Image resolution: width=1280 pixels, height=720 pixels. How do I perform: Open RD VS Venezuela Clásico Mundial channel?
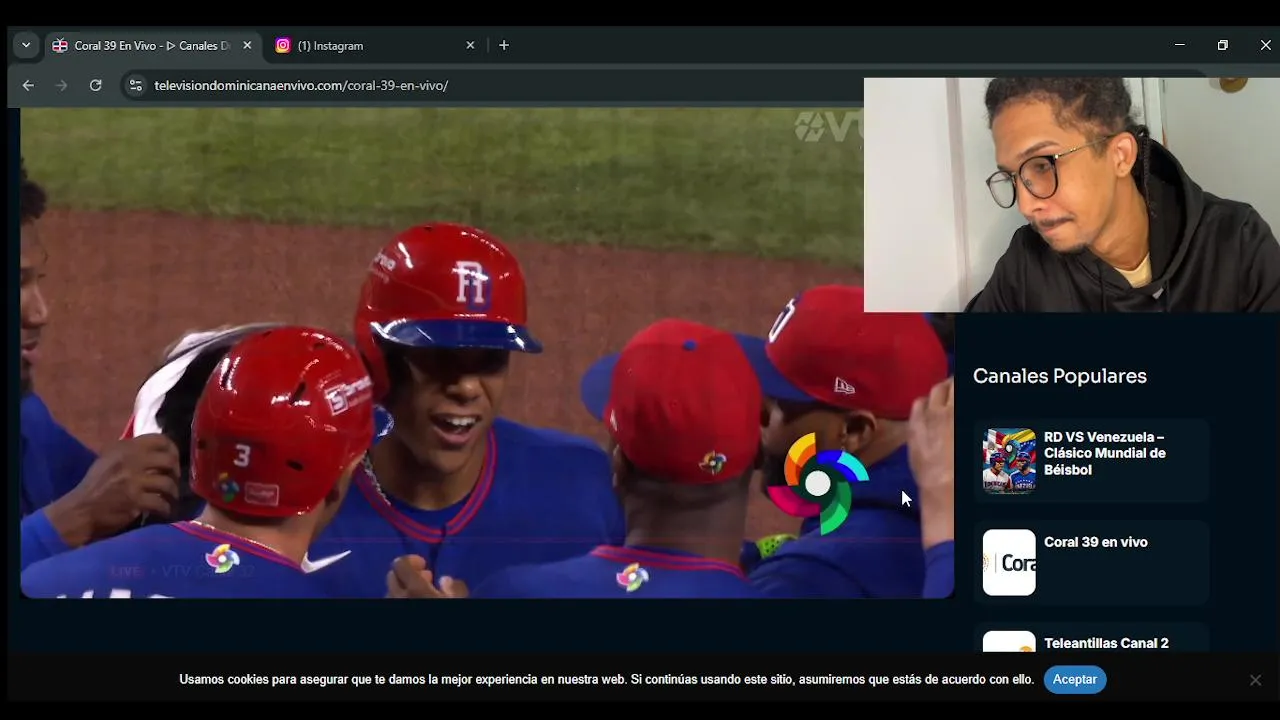[x=1104, y=453]
